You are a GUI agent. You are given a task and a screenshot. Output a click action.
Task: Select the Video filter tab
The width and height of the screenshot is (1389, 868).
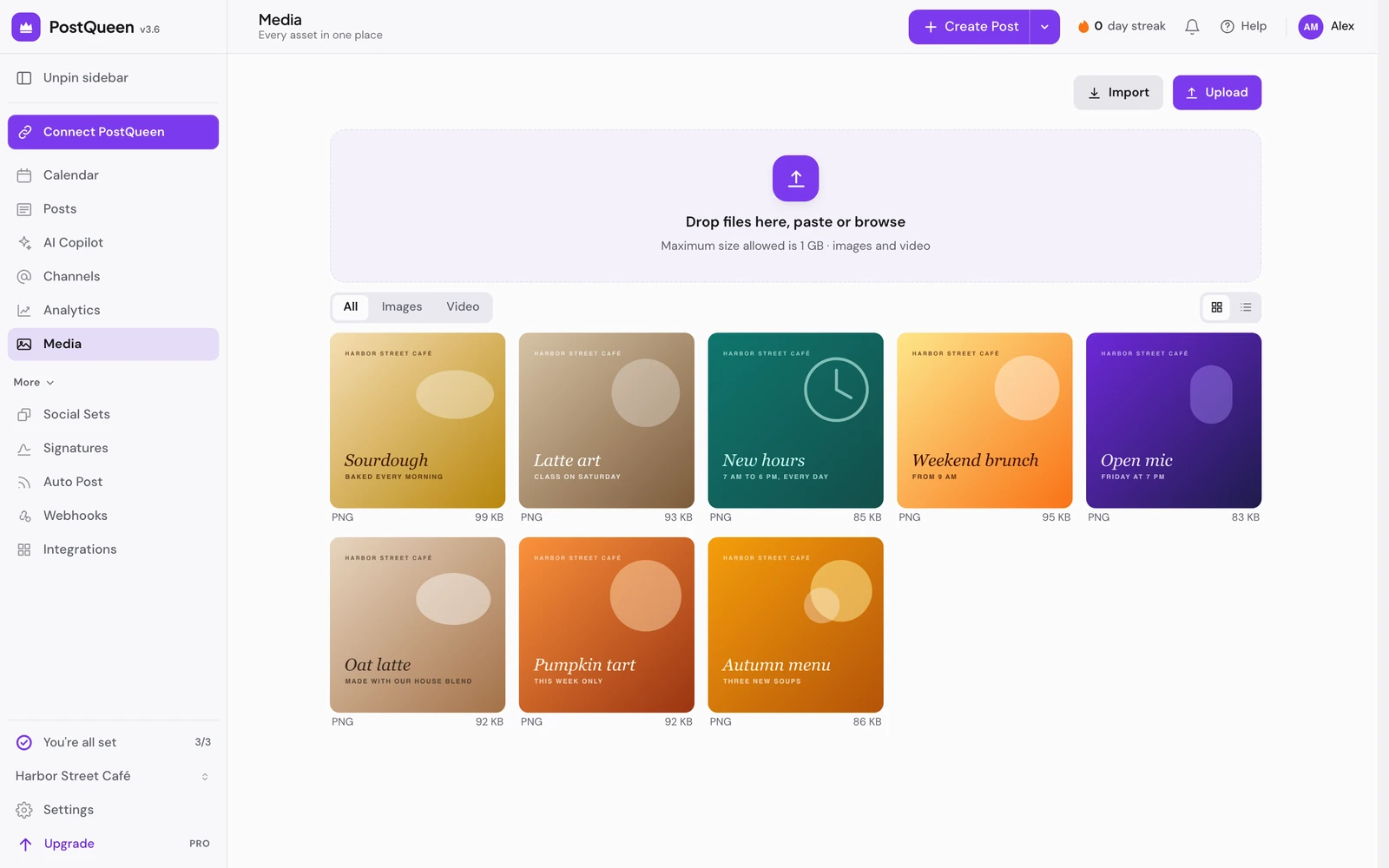click(x=463, y=306)
